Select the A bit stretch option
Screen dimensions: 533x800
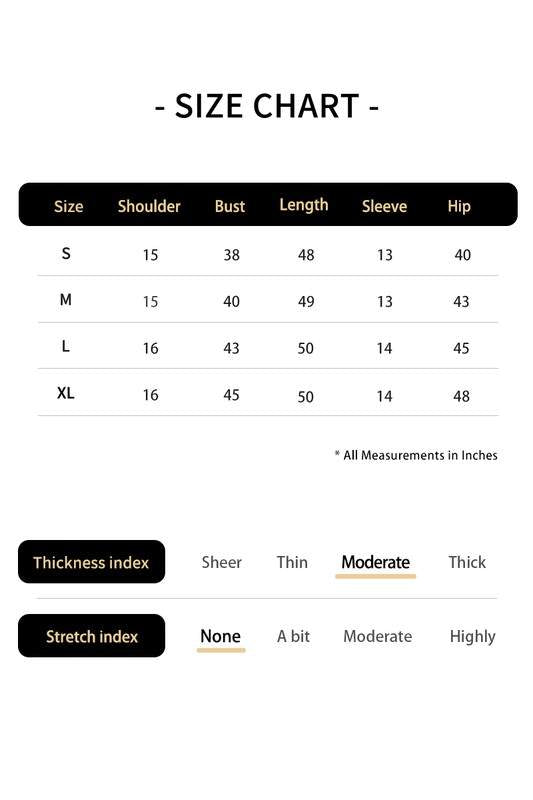293,636
